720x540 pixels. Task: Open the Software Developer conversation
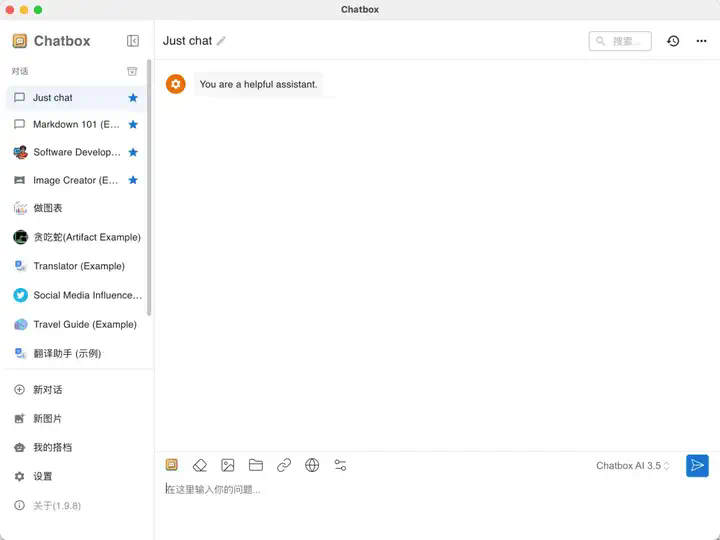tap(76, 152)
